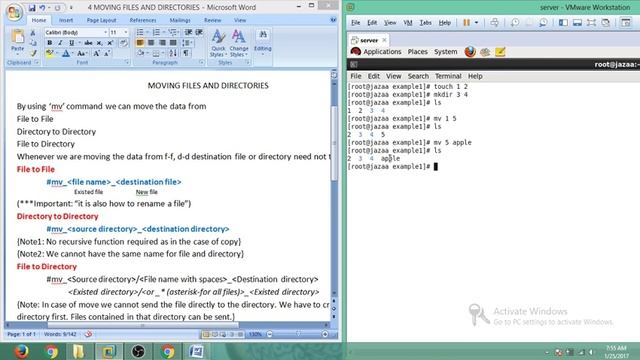Open the Tabs menu in VMware Workstation
The image size is (640, 360).
coord(425,22)
